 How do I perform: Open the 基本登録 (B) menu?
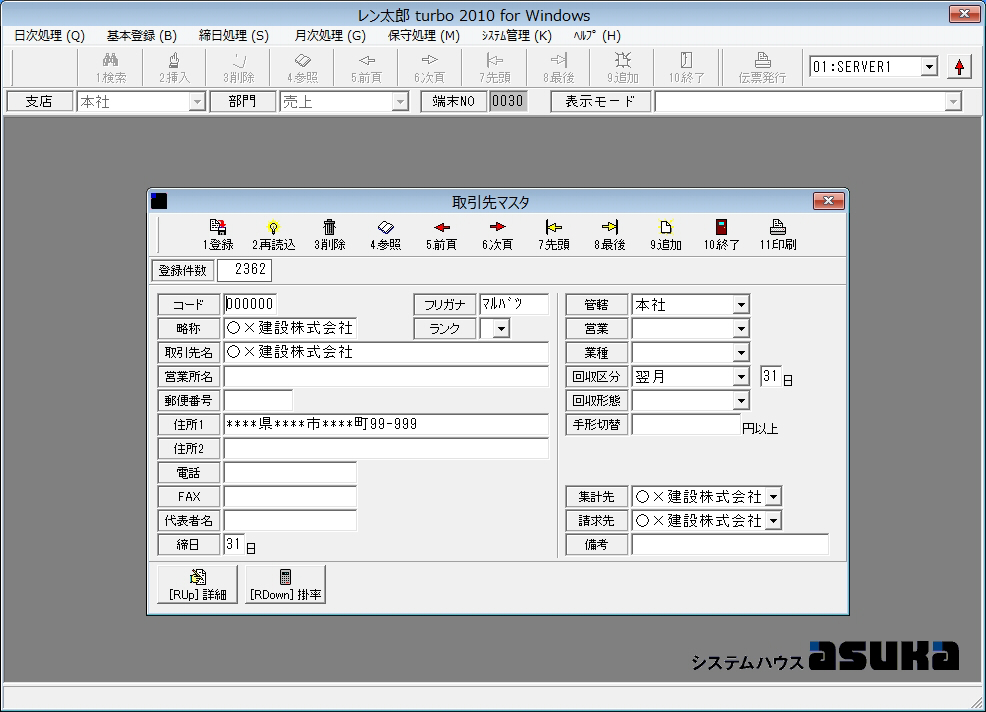pos(141,35)
